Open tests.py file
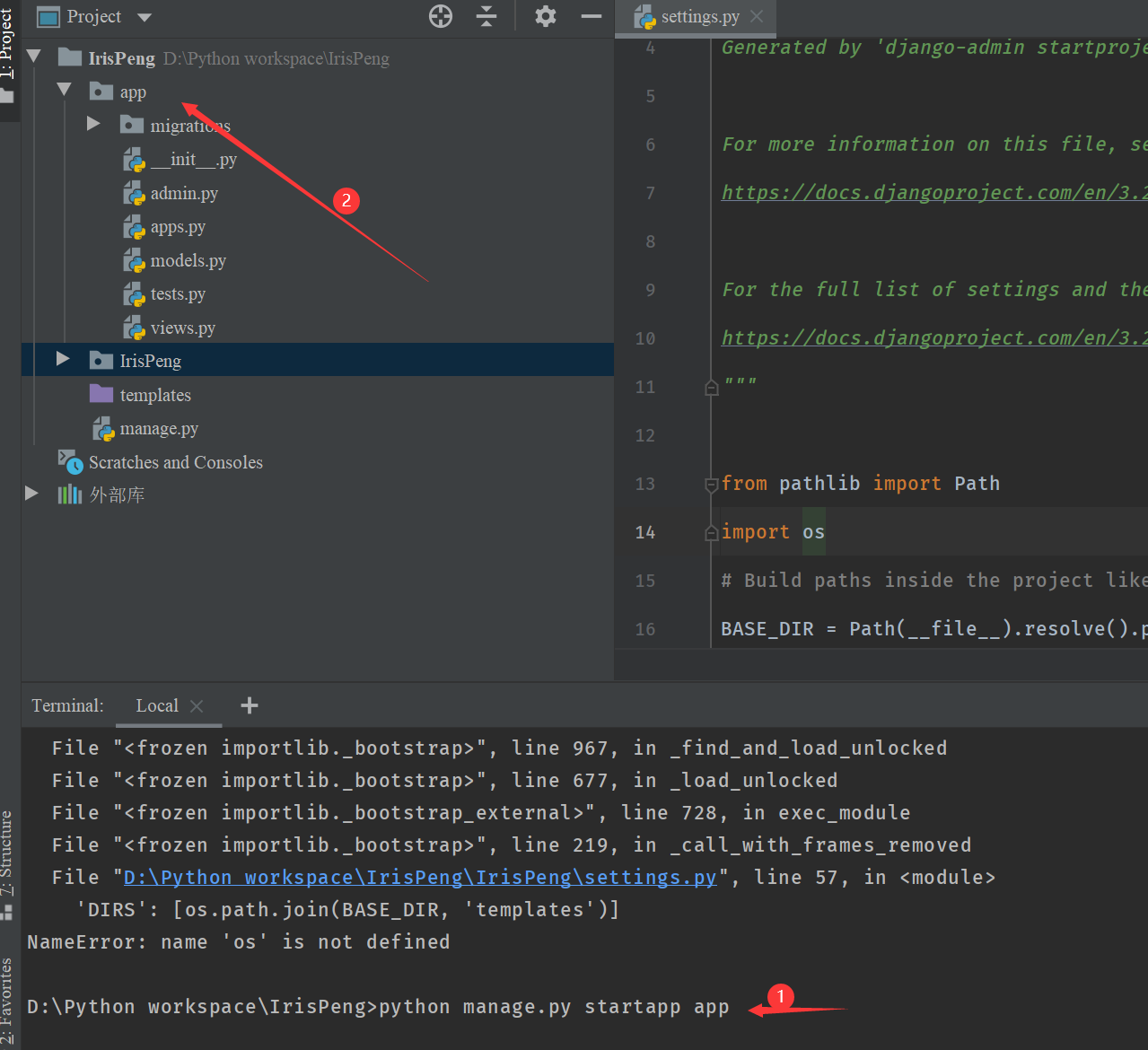Screen dimensions: 1148x1050 [x=178, y=294]
